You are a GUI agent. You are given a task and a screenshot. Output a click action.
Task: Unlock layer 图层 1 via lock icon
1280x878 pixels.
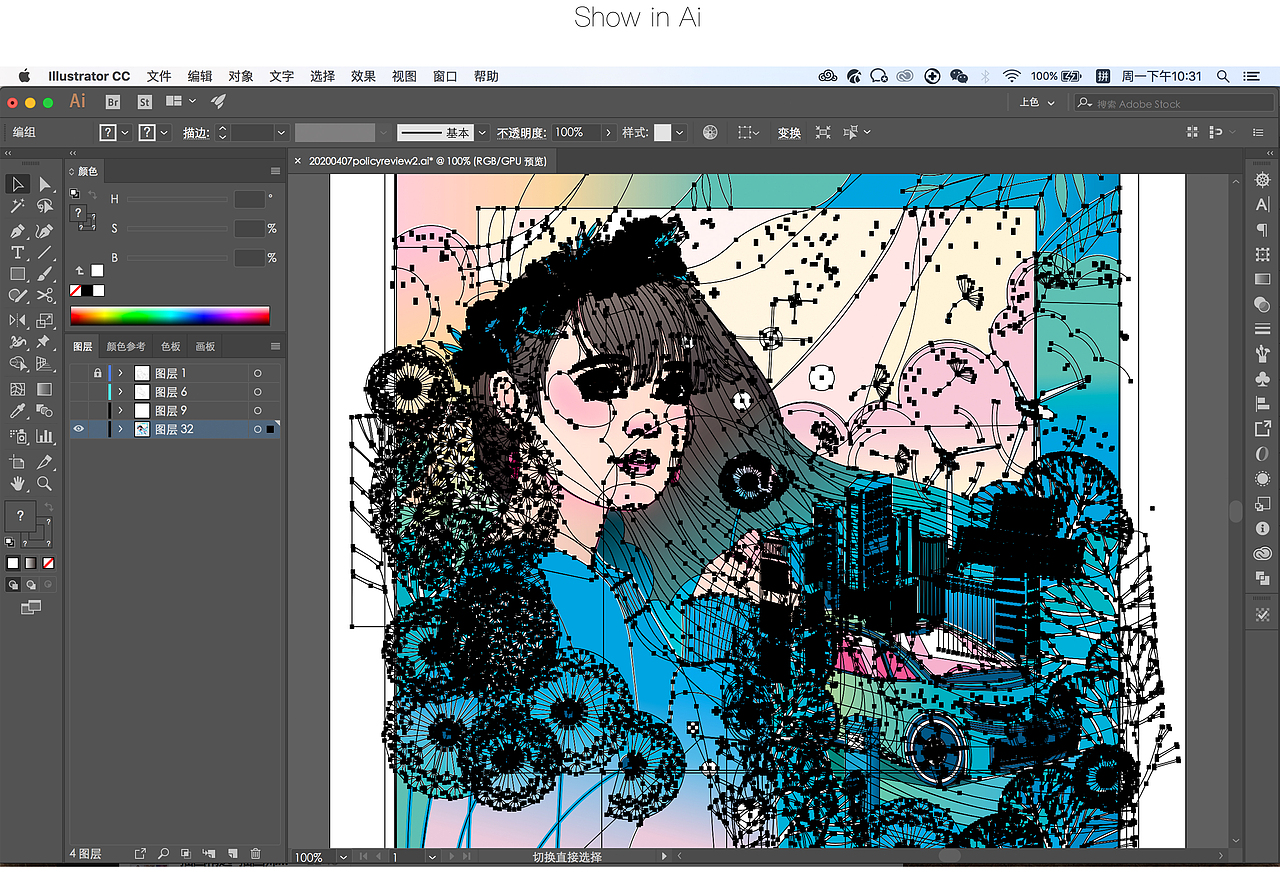pos(97,373)
